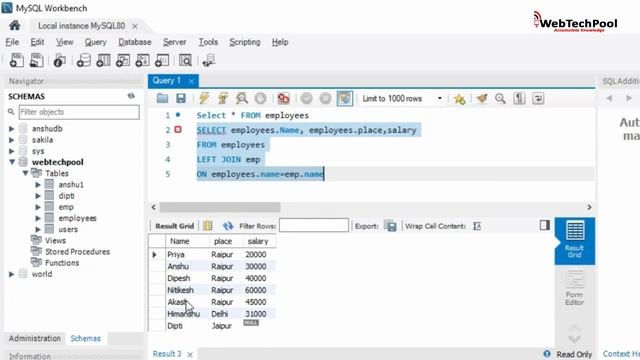Select the Result 3 tab
This screenshot has height=360, width=640.
point(167,354)
